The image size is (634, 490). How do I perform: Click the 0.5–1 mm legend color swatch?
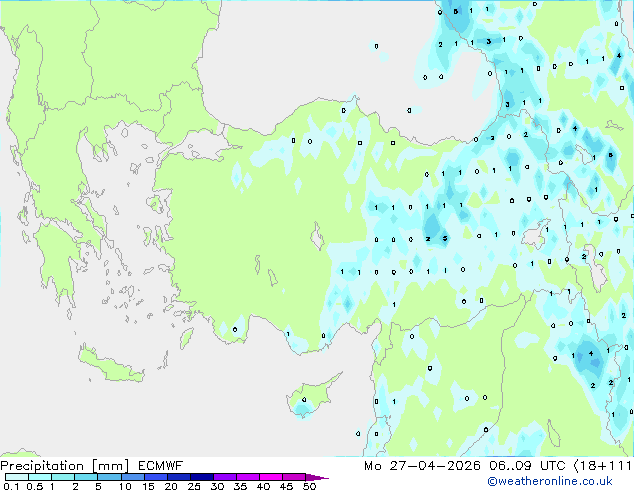coord(40,477)
